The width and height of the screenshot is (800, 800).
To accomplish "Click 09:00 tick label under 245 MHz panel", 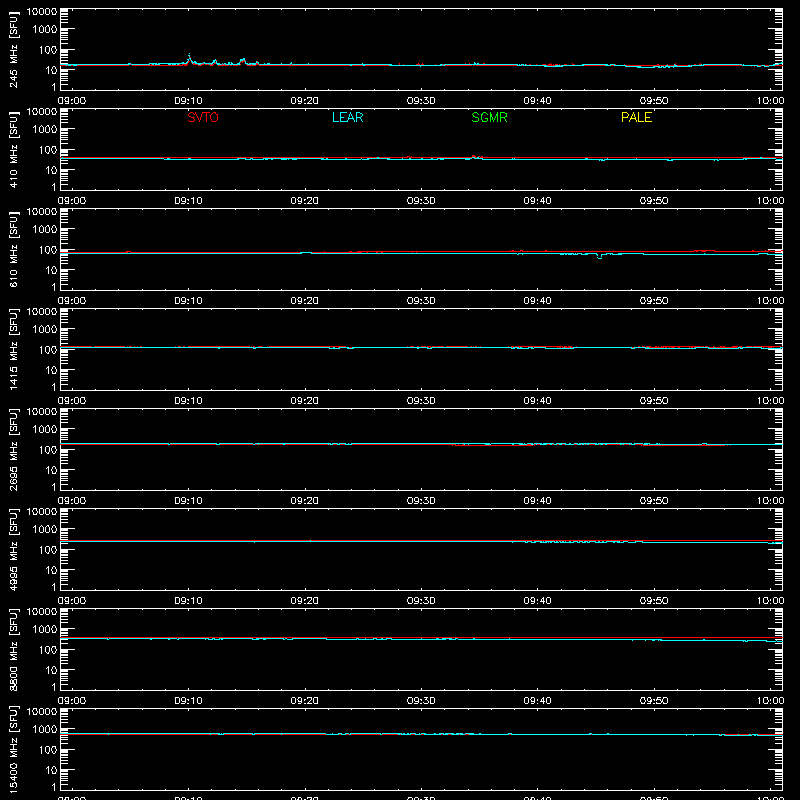I will 72,101.
